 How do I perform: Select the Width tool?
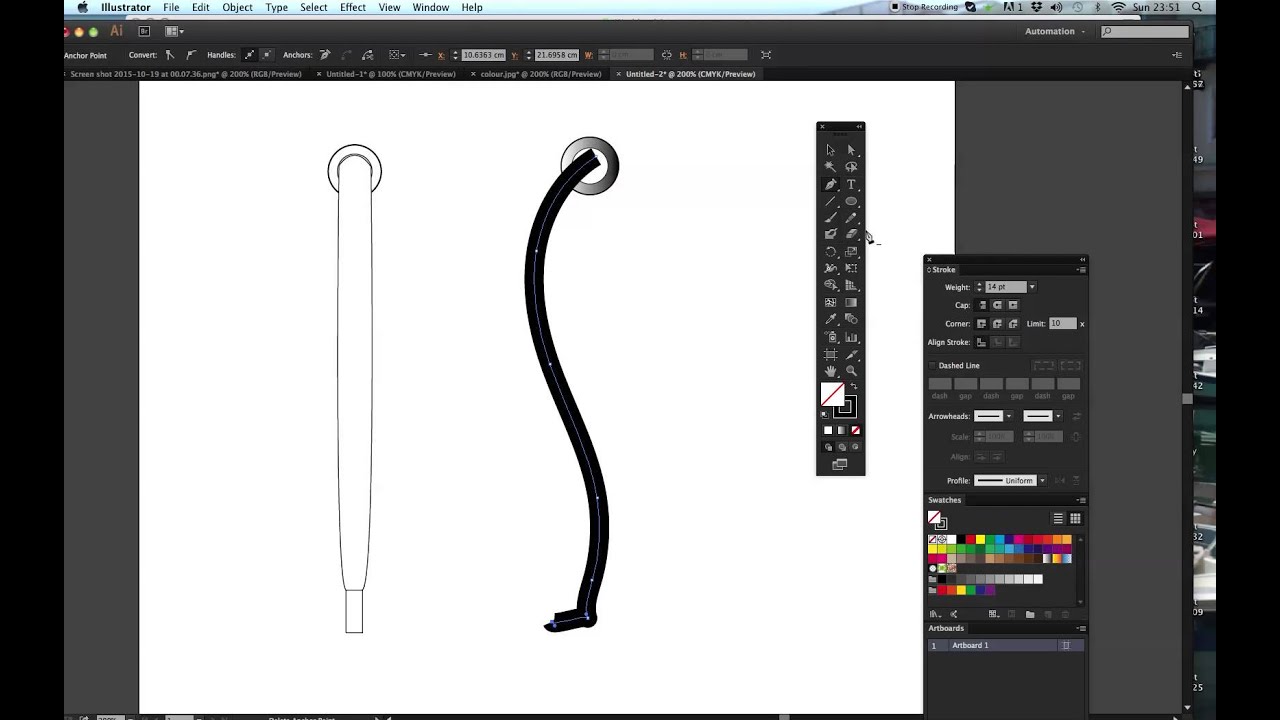pyautogui.click(x=830, y=269)
